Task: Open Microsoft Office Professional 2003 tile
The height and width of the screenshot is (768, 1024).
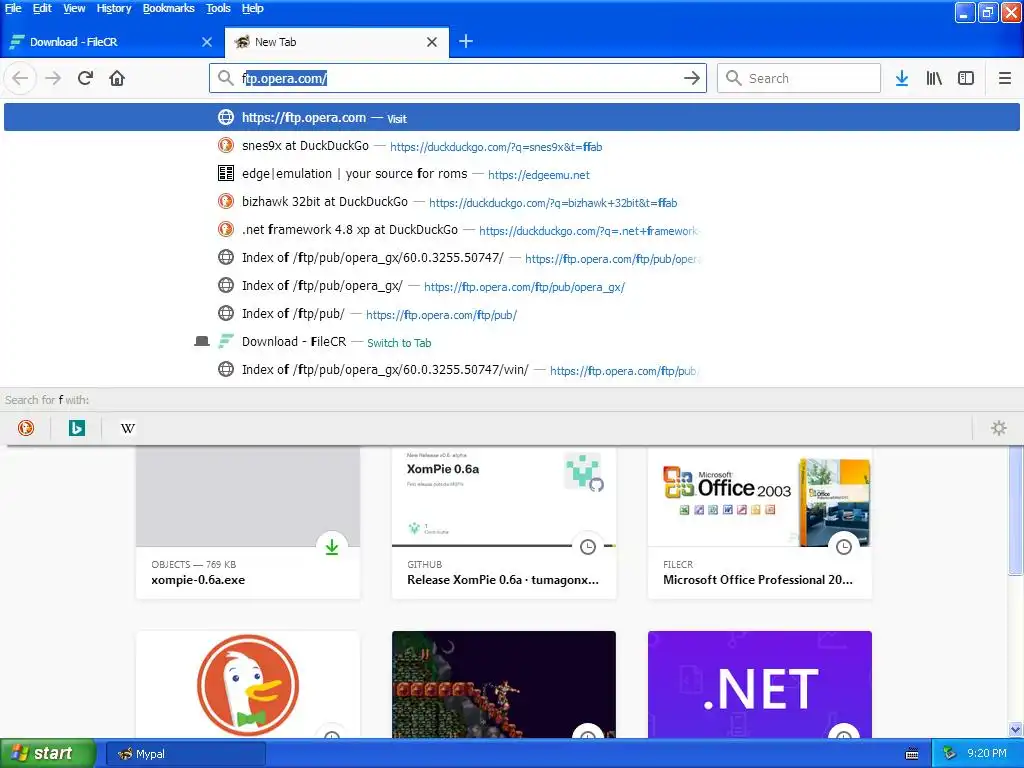Action: click(760, 522)
